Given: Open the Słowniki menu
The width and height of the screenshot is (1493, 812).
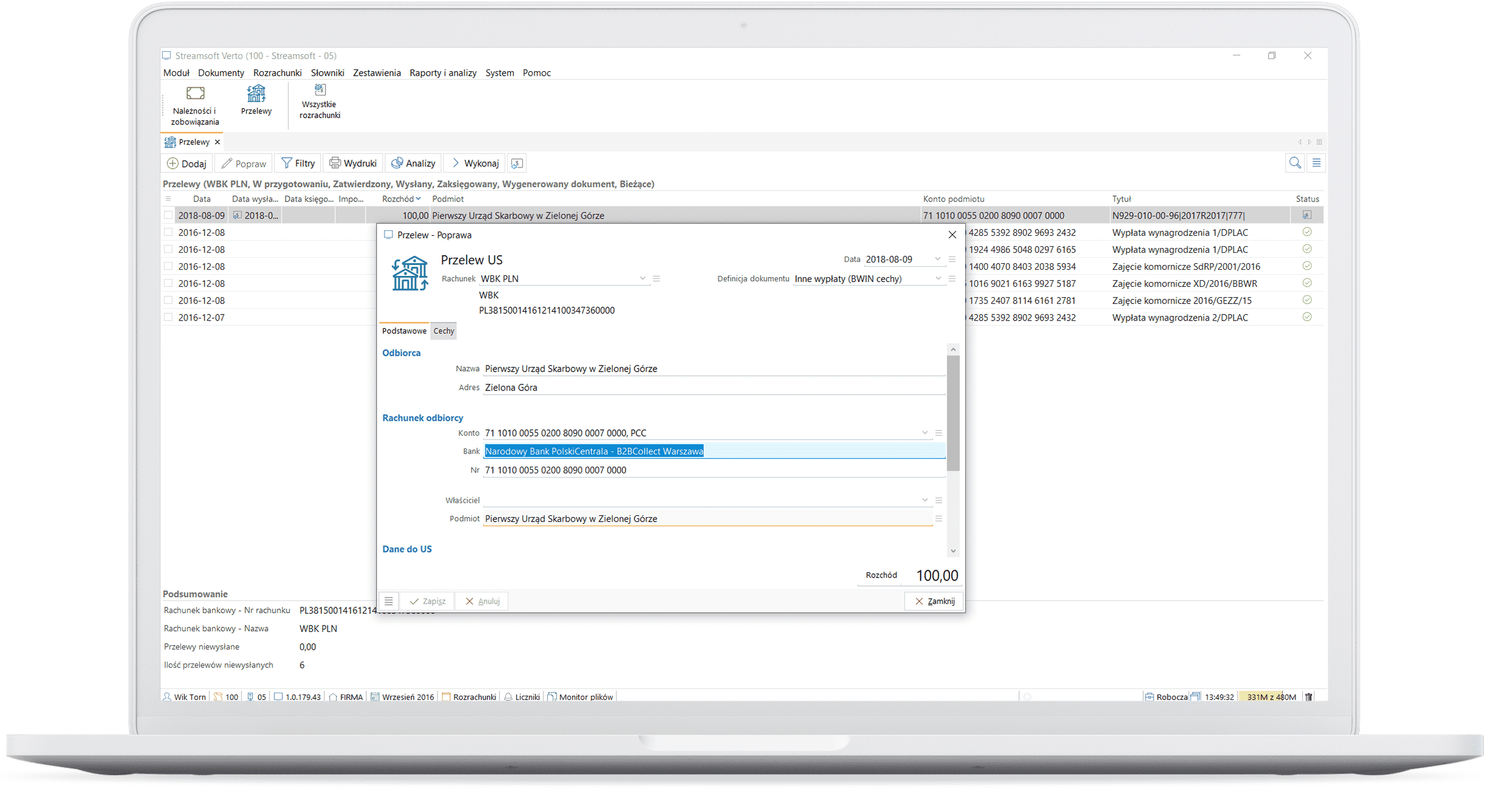Looking at the screenshot, I should point(327,72).
